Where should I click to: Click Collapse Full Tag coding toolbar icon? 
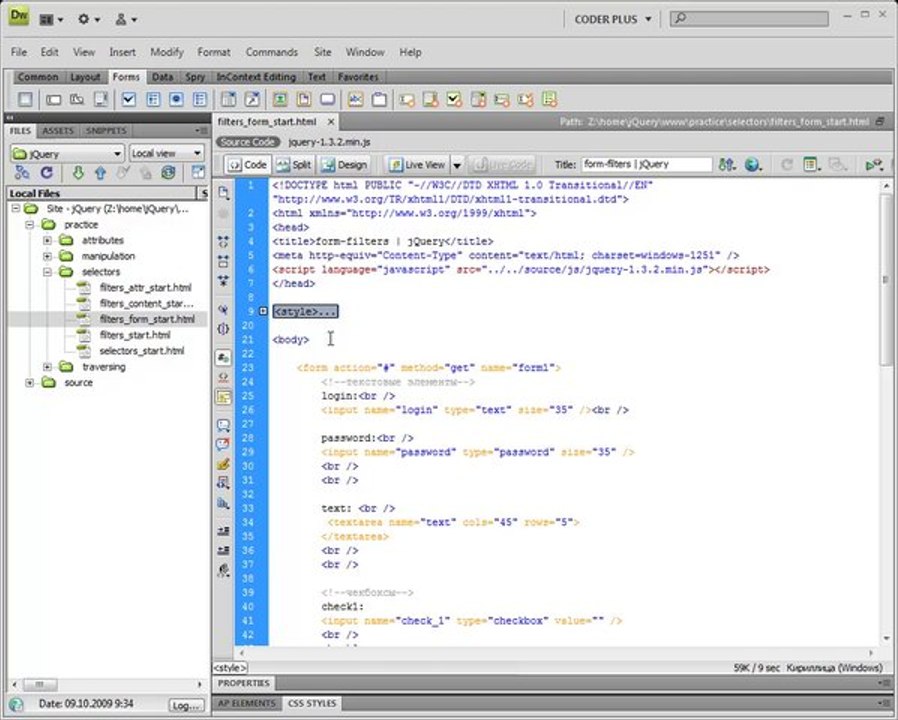tap(223, 242)
